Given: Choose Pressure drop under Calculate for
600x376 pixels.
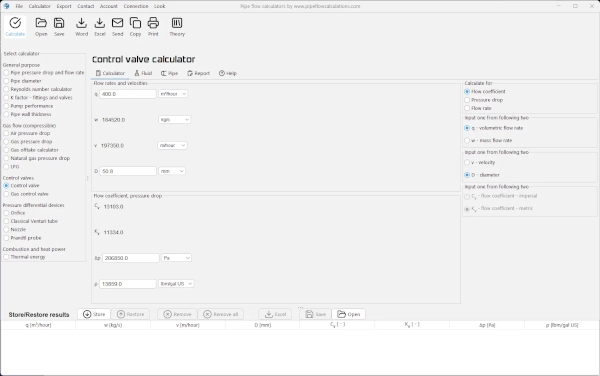Looking at the screenshot, I should click(484, 100).
